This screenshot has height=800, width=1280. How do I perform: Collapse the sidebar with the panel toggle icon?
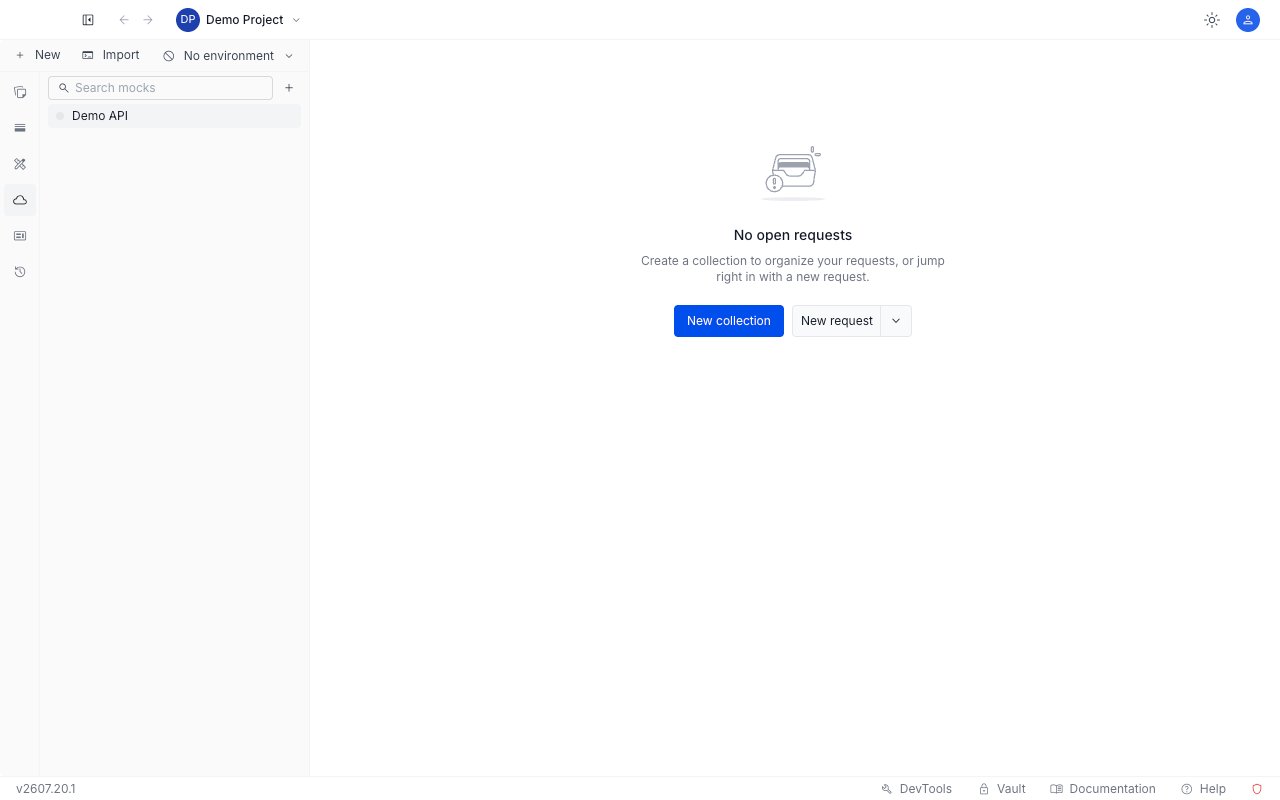pyautogui.click(x=88, y=20)
